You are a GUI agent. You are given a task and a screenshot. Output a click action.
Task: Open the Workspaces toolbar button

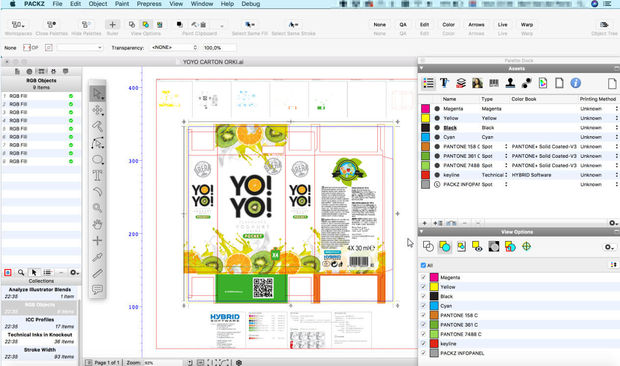click(x=18, y=25)
